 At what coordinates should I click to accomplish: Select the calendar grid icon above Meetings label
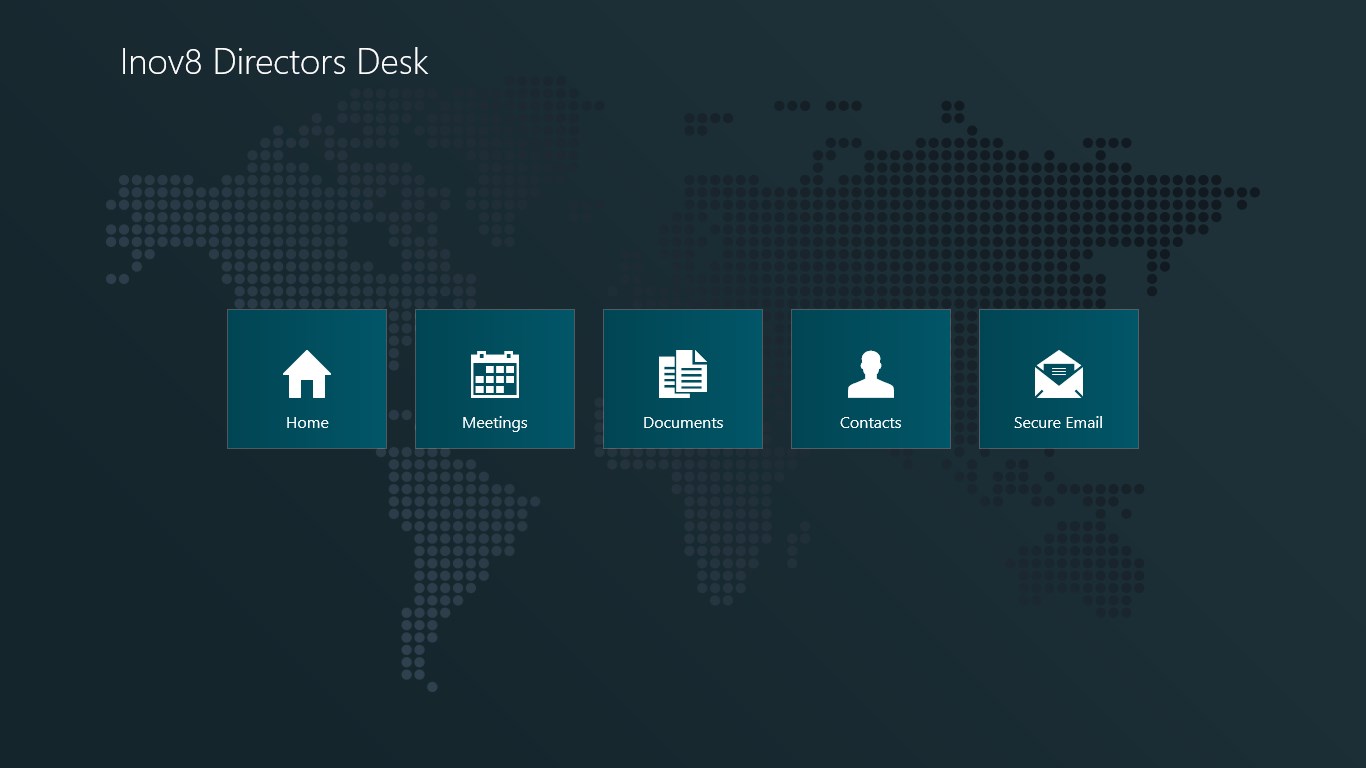click(495, 374)
